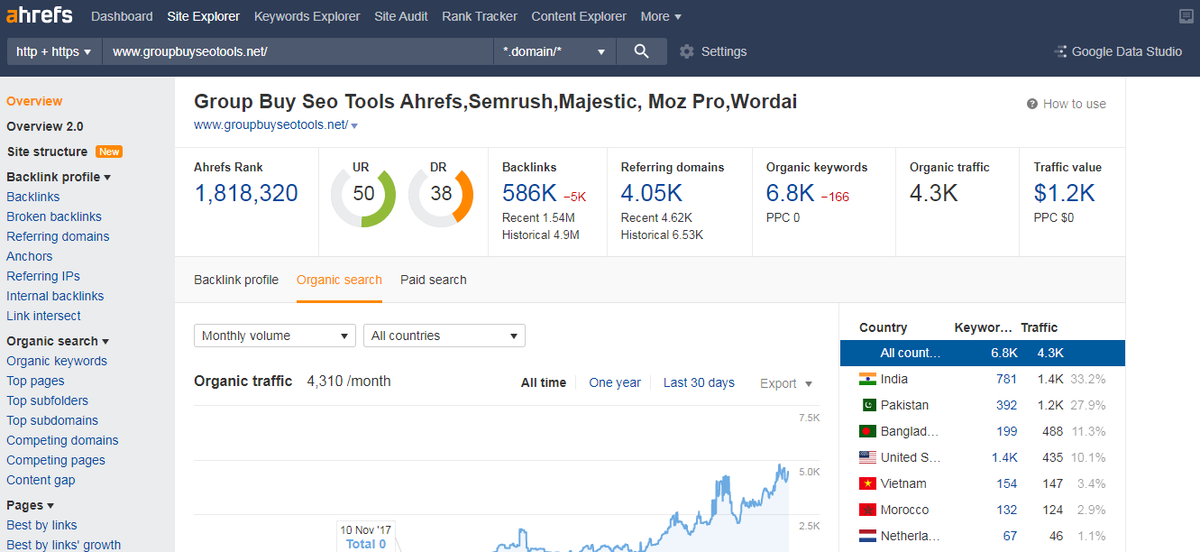Expand the site URL arrow under title

[x=354, y=126]
